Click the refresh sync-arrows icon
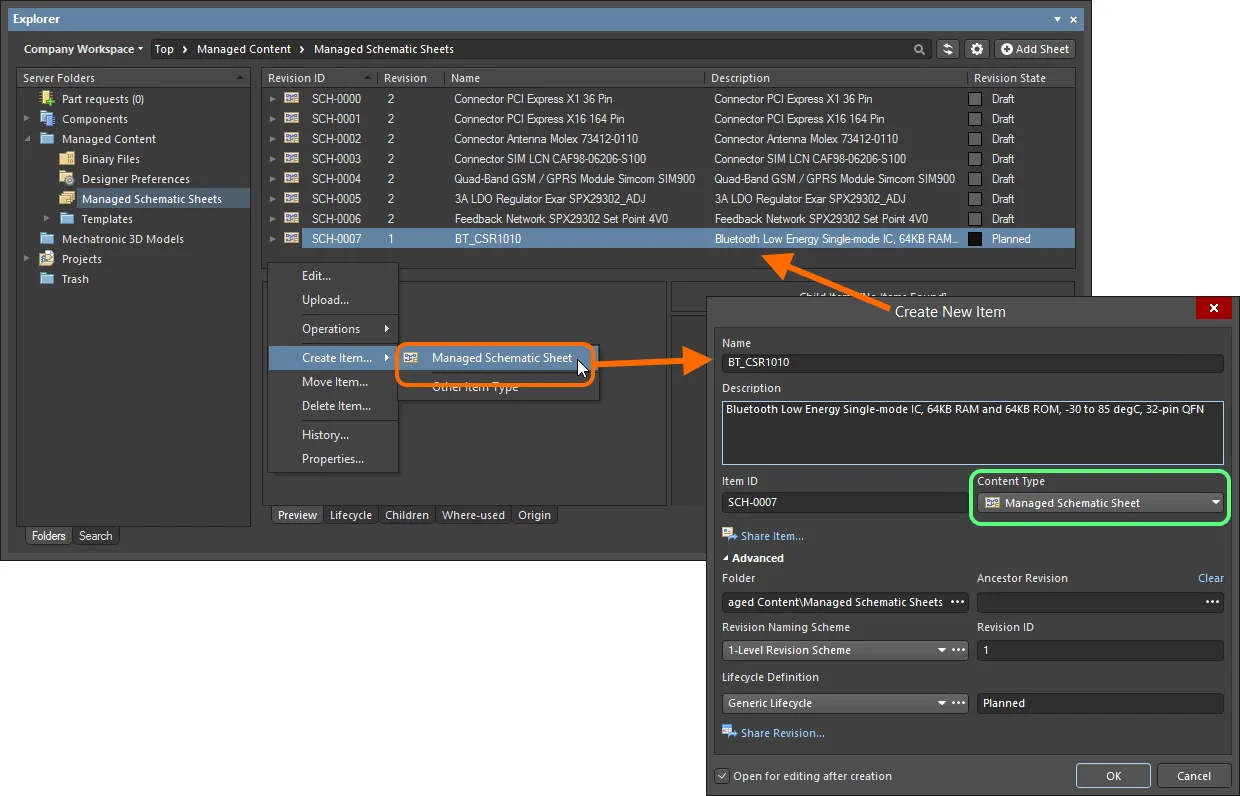The width and height of the screenshot is (1240, 796). point(947,48)
